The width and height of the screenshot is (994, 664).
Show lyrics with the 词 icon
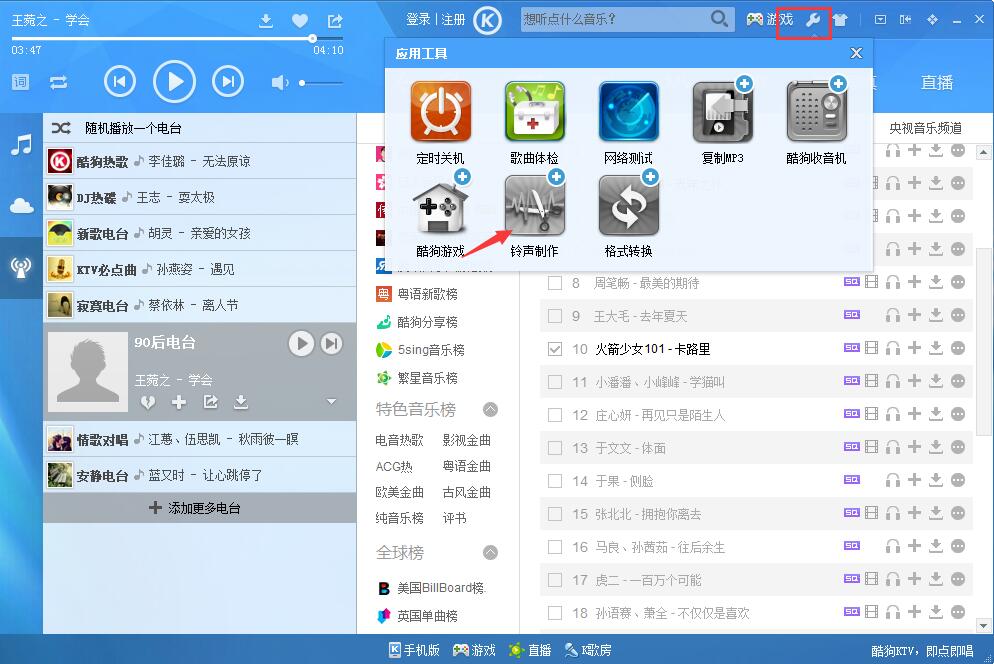(19, 82)
